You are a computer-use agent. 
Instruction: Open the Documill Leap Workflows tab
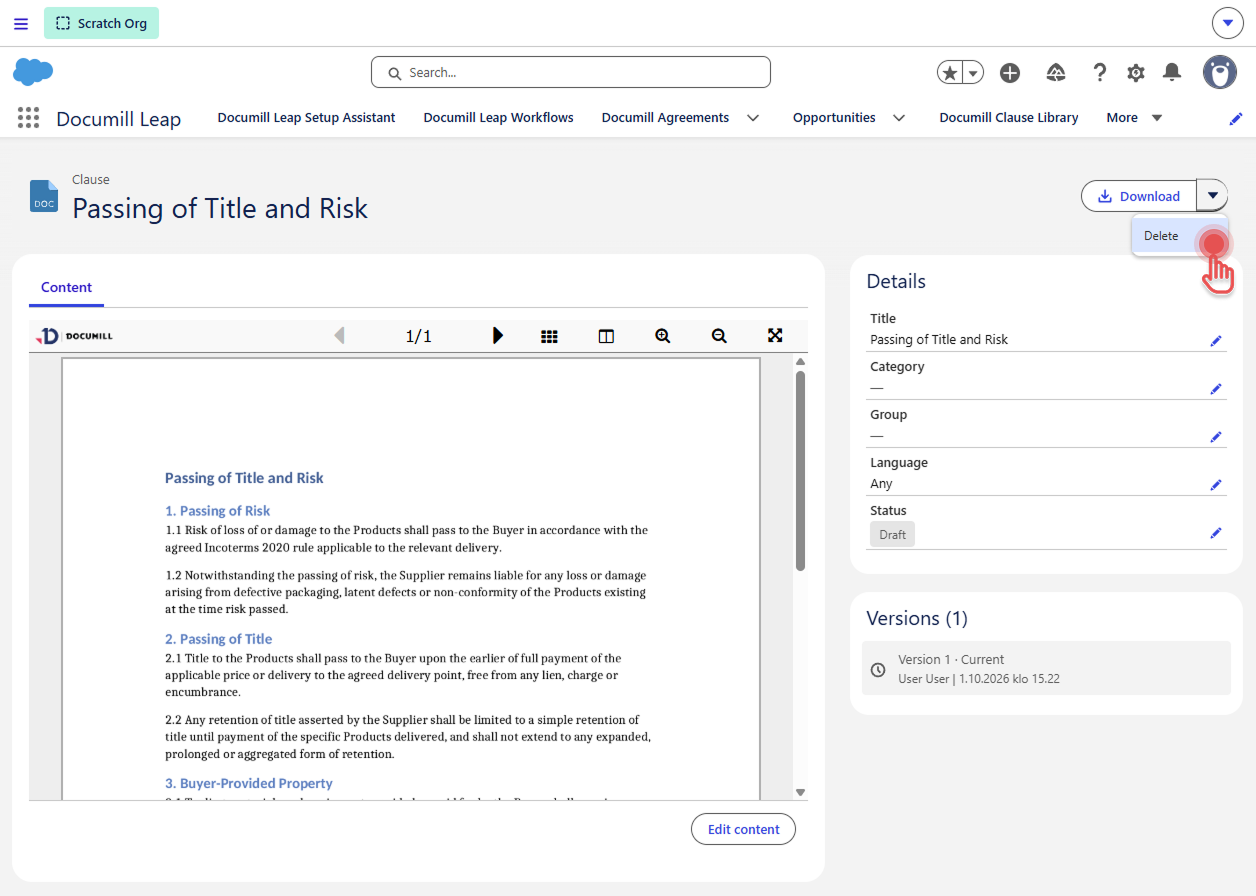click(499, 118)
